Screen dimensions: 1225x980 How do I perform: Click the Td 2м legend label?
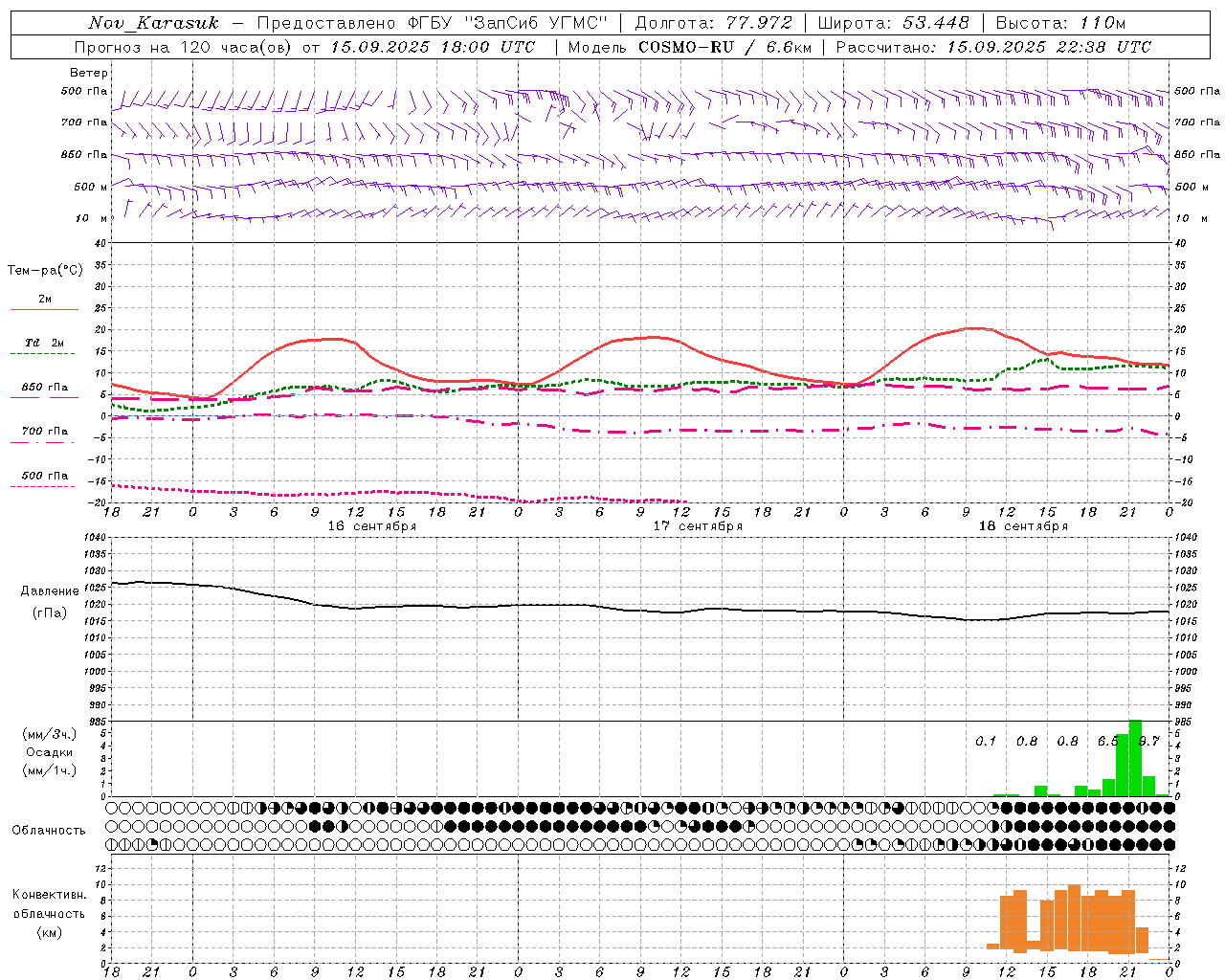coord(45,343)
